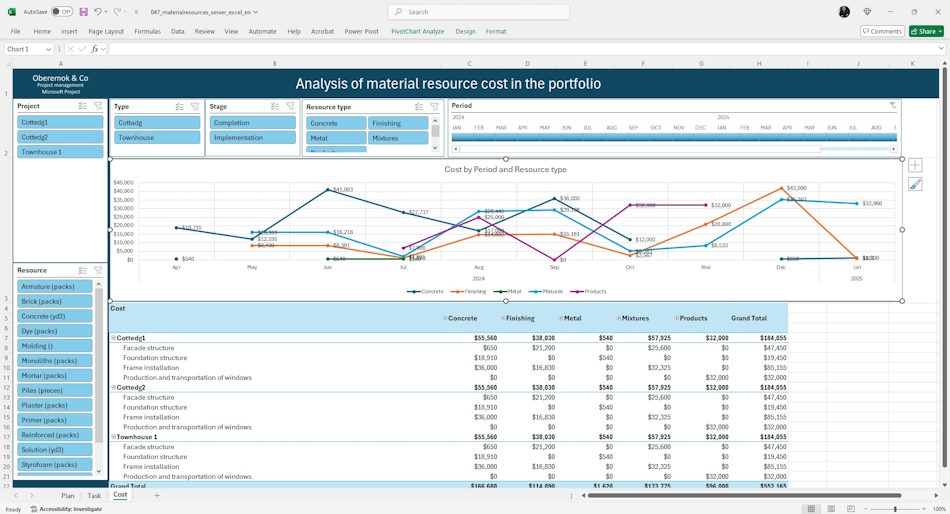Save the workbook using the floppy disk icon
This screenshot has height=514, width=950.
point(84,12)
